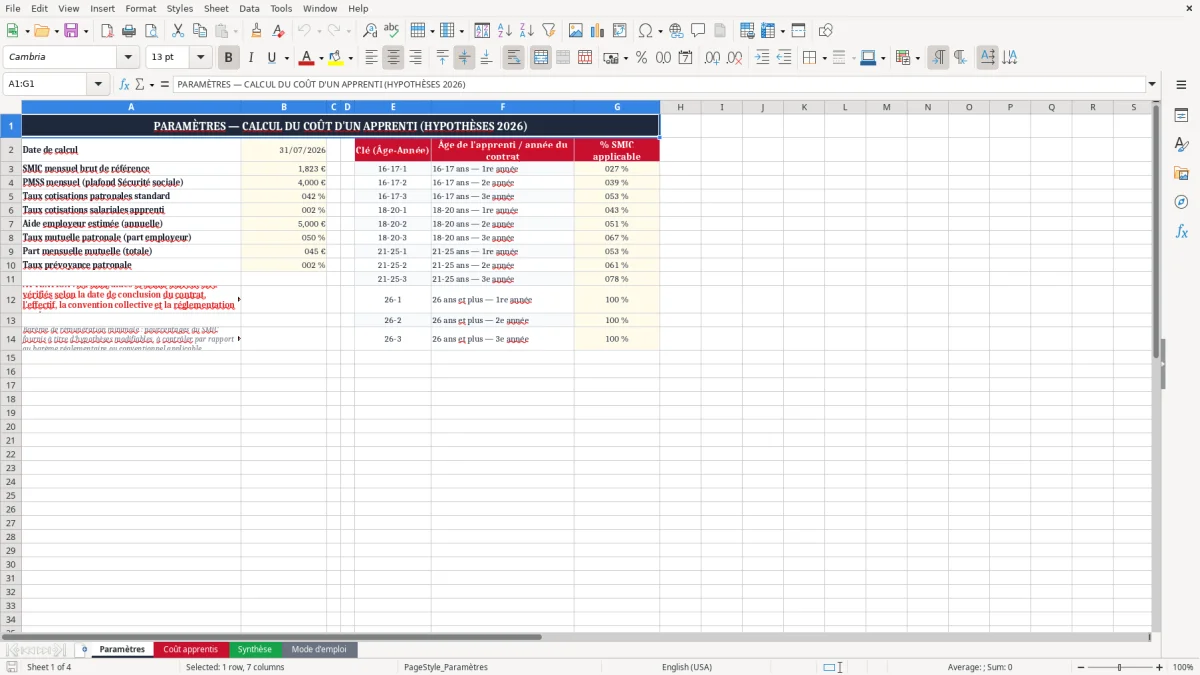Click the Format as Date icon
The image size is (1200, 675).
click(685, 58)
